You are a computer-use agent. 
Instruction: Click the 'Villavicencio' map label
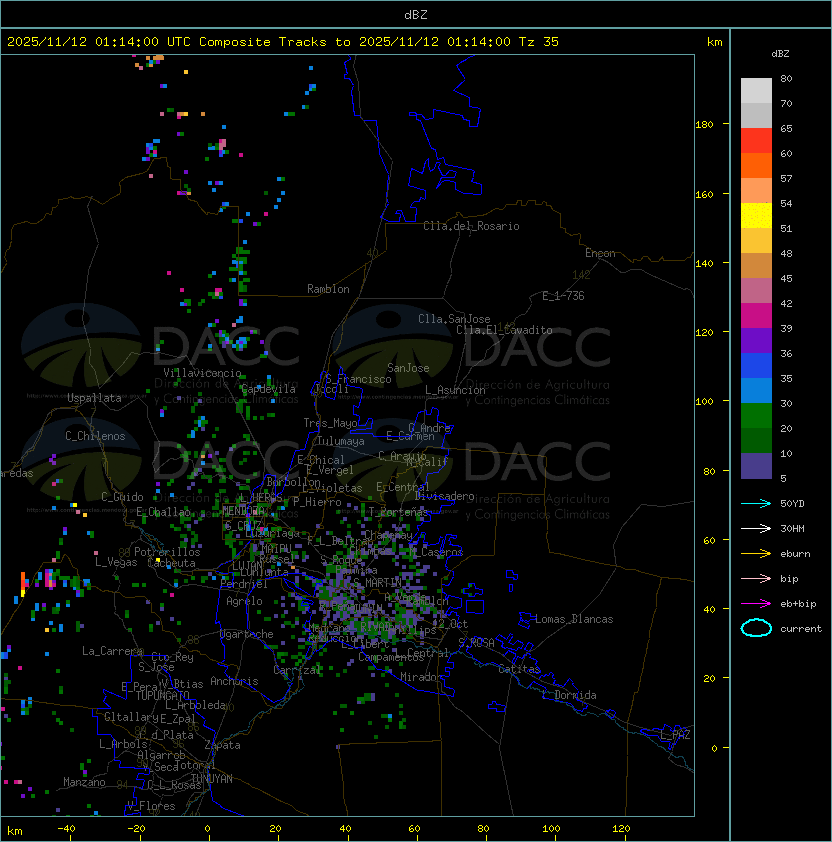(202, 373)
